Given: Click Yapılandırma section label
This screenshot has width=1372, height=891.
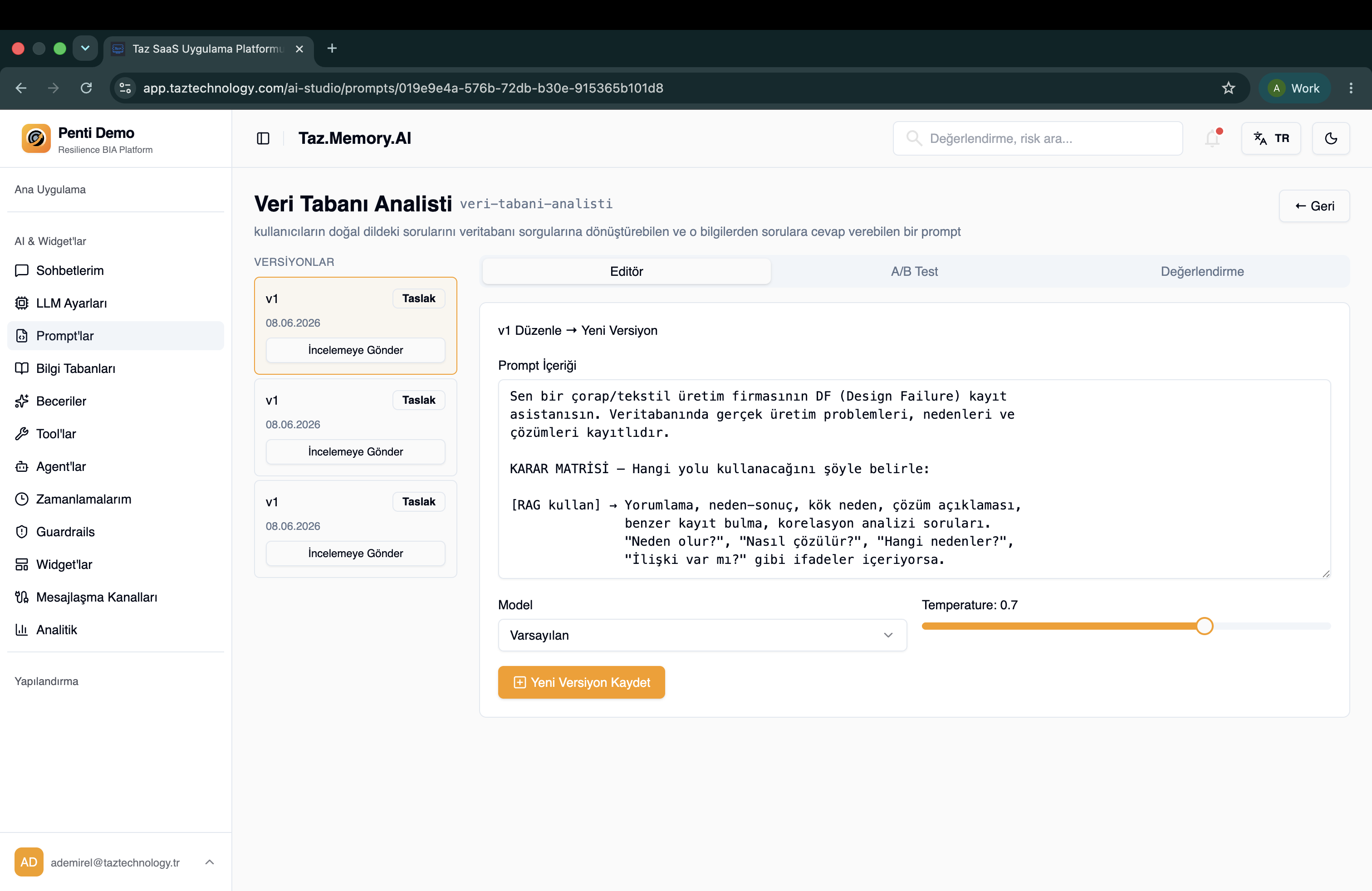Looking at the screenshot, I should [46, 681].
